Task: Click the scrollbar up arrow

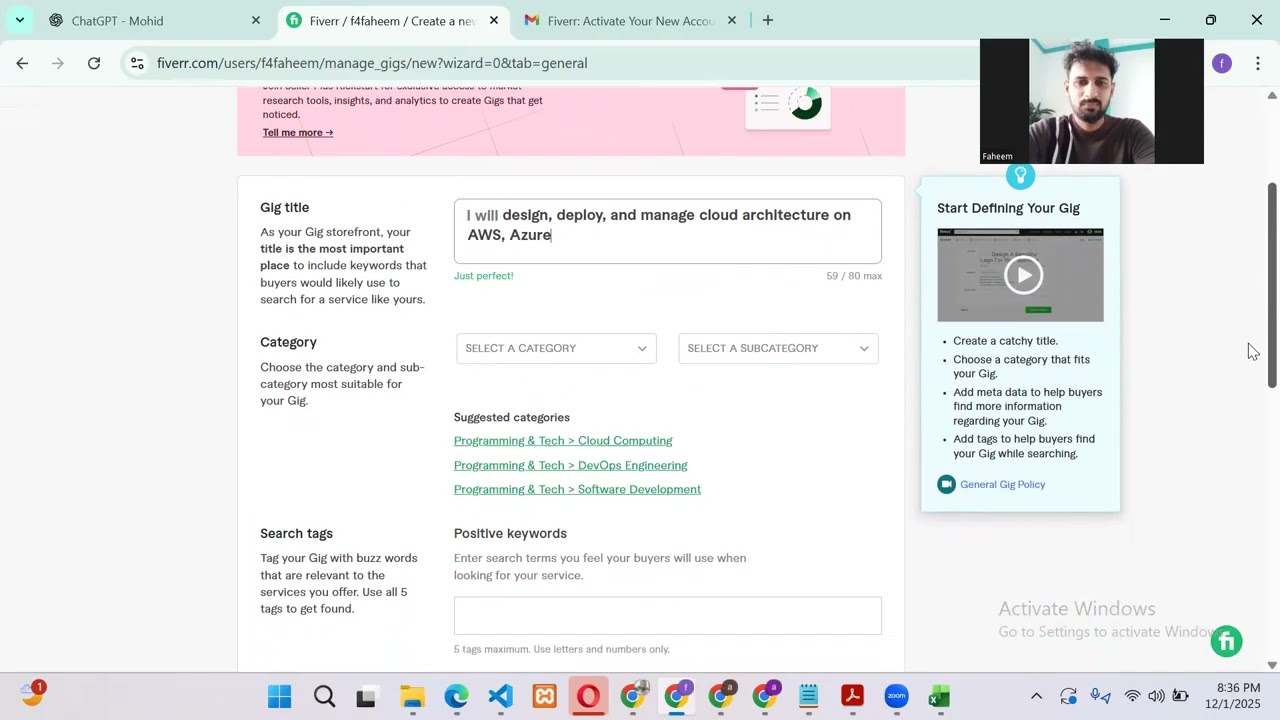Action: coord(1272,95)
